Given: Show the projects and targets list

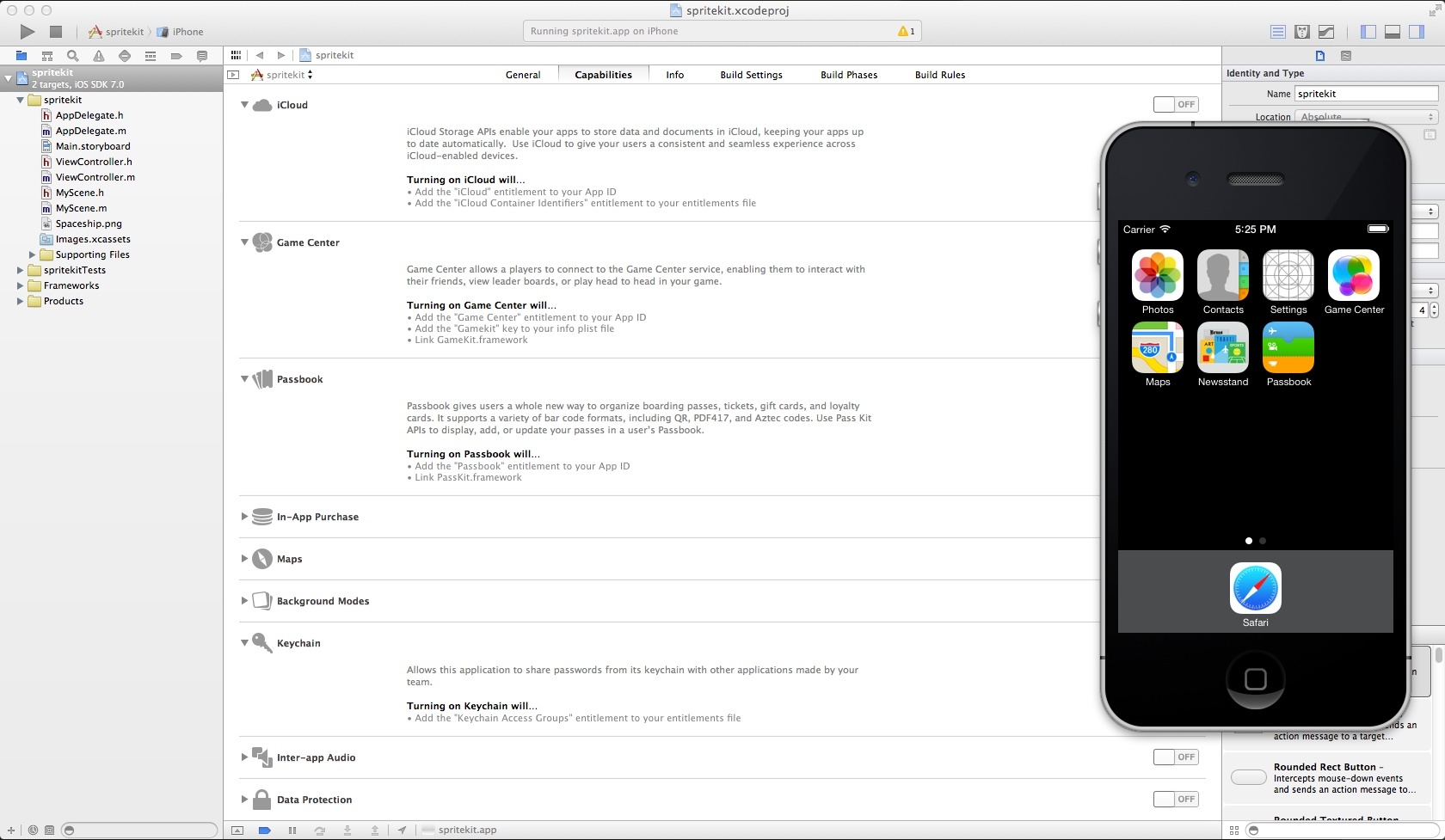Looking at the screenshot, I should [233, 75].
